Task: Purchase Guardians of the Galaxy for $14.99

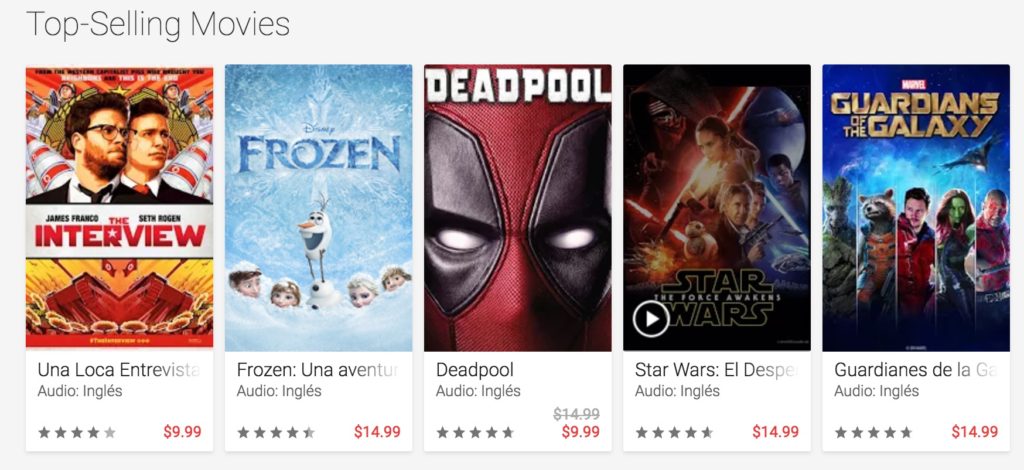Action: tap(974, 432)
